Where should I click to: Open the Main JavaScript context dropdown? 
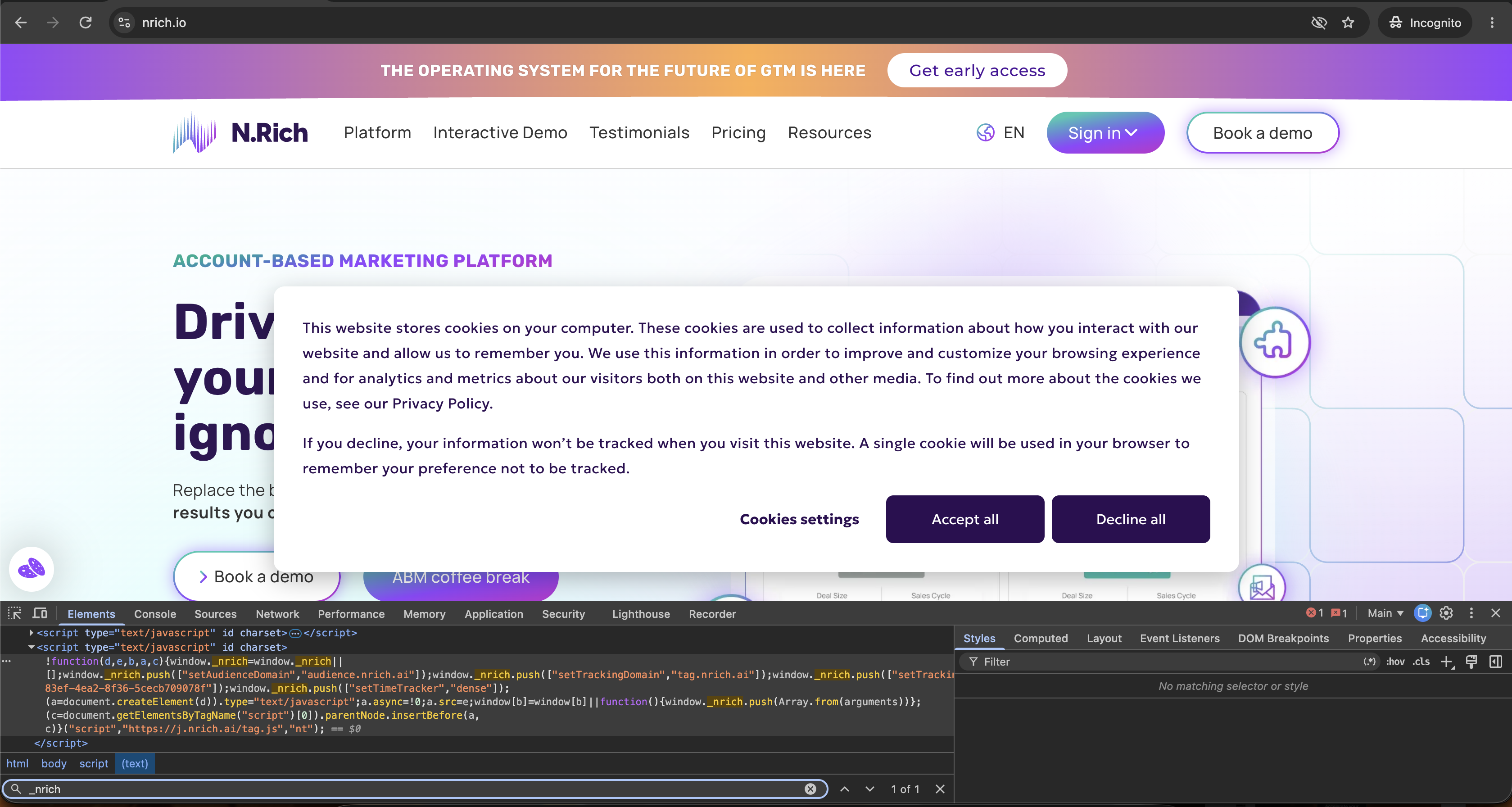(1385, 613)
